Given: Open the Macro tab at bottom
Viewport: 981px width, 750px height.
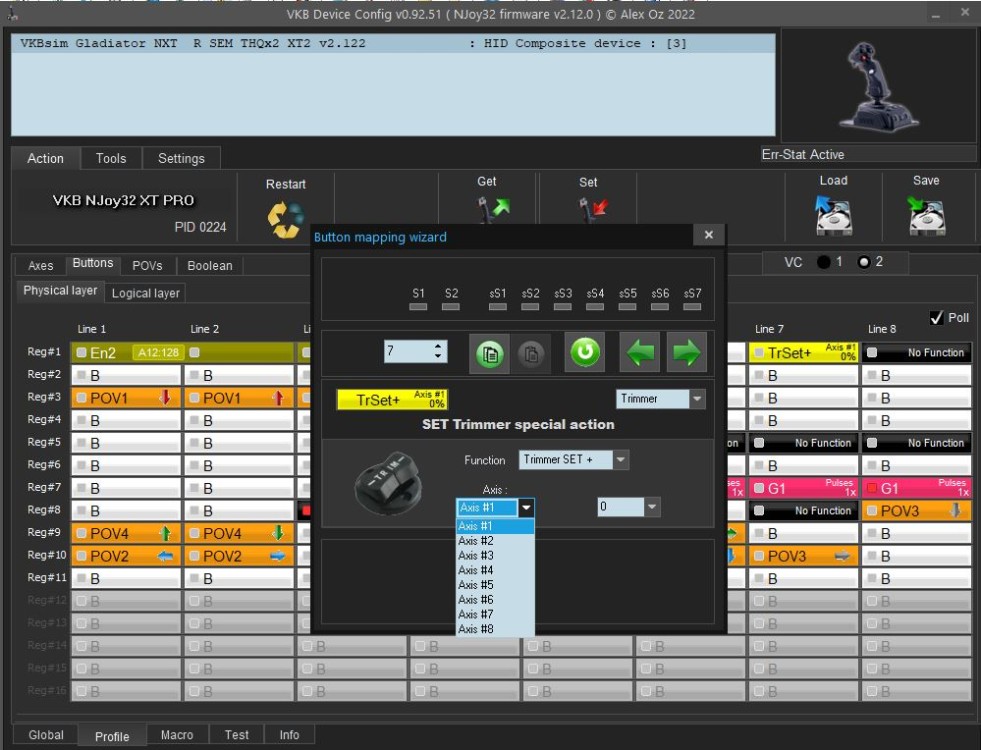Looking at the screenshot, I should 177,735.
